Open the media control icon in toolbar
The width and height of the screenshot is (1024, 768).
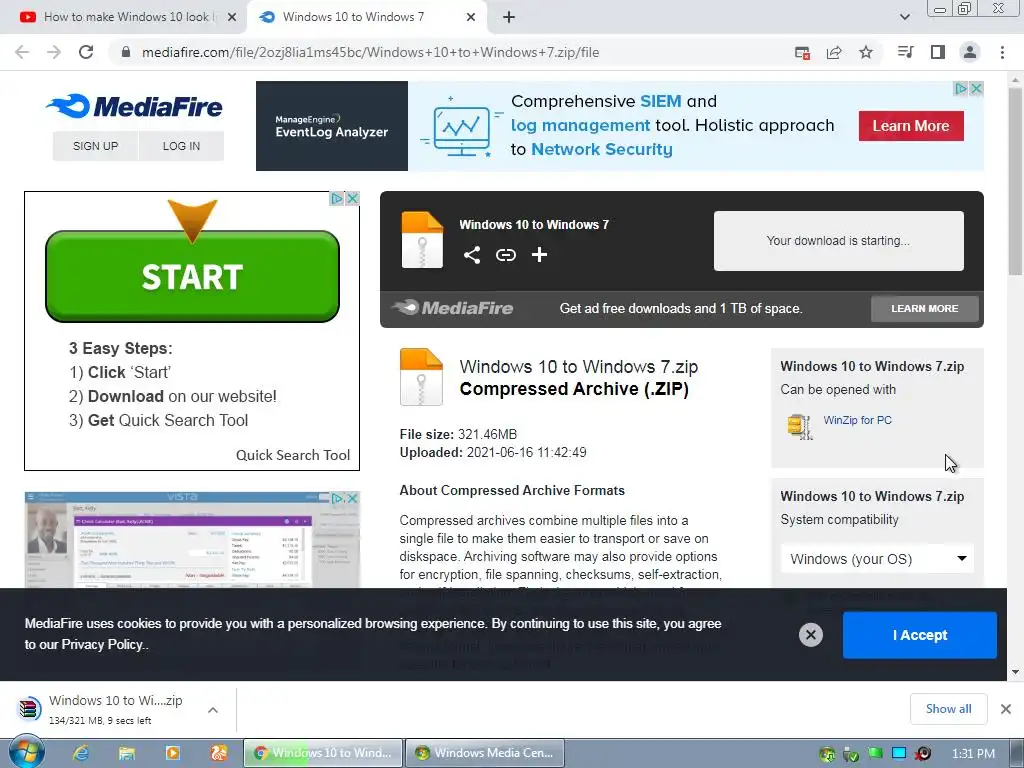(x=905, y=52)
